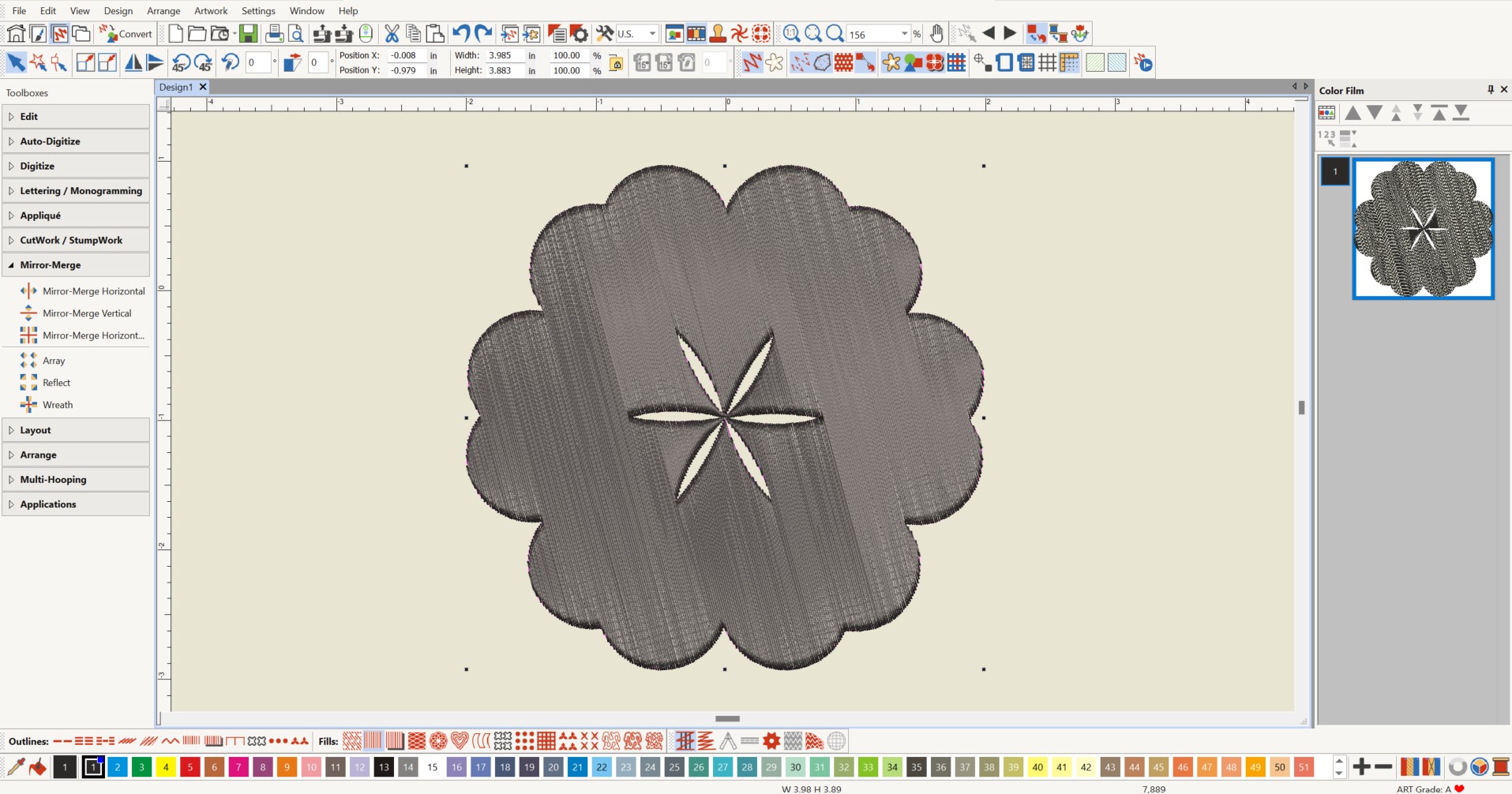
Task: Click the Redo arrow
Action: click(x=483, y=33)
